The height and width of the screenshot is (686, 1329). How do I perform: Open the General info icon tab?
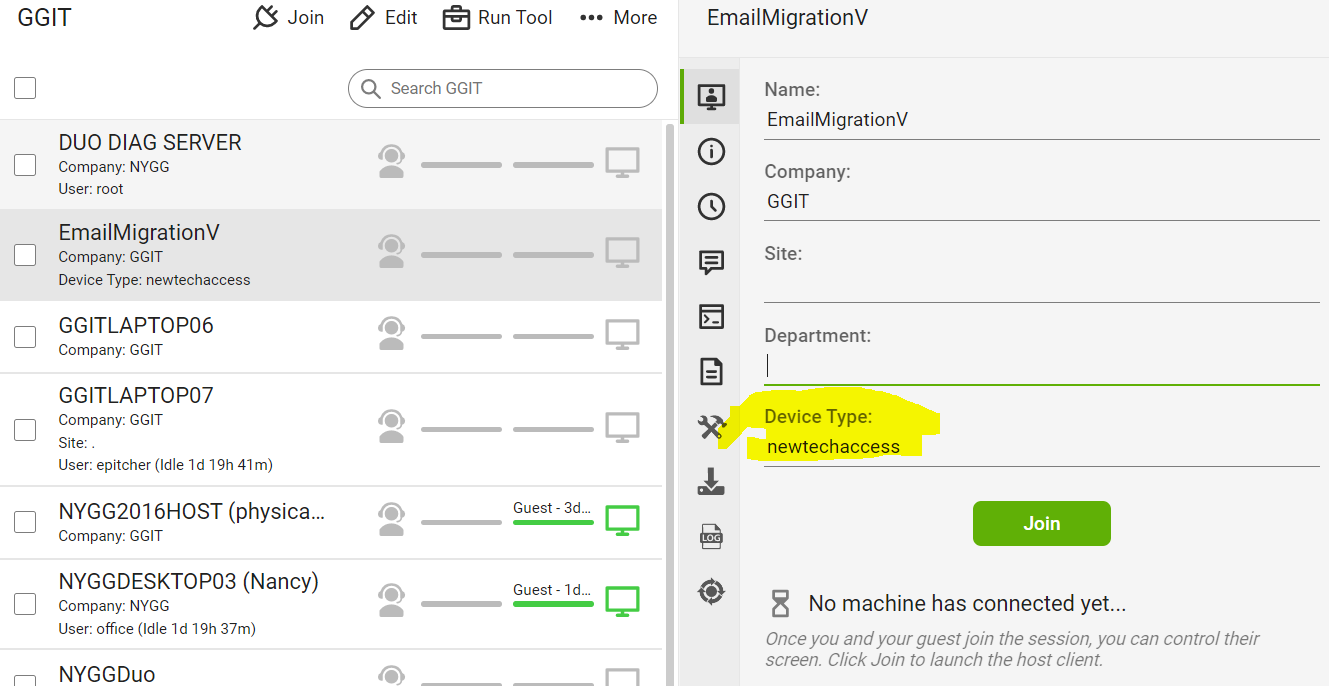711,152
